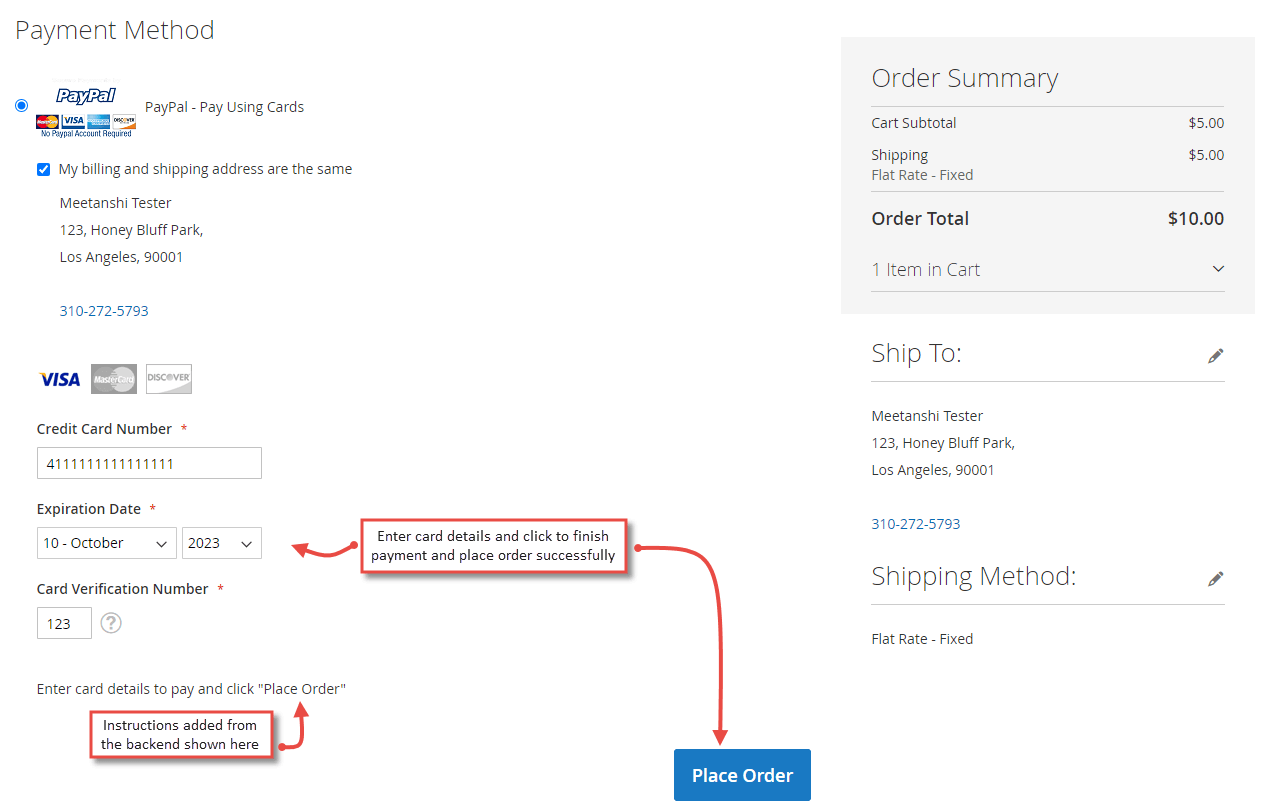The image size is (1266, 811).
Task: Select the PayPal - Pay Using Cards label
Action: coord(224,106)
